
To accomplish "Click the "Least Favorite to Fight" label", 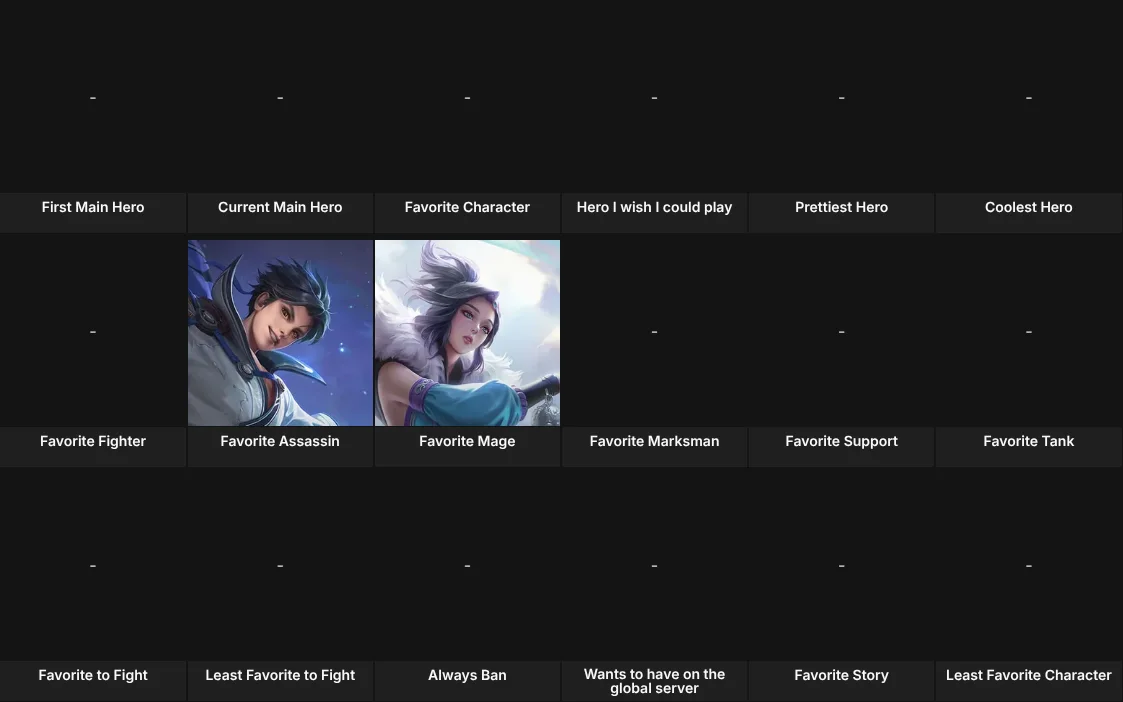I will click(x=280, y=675).
